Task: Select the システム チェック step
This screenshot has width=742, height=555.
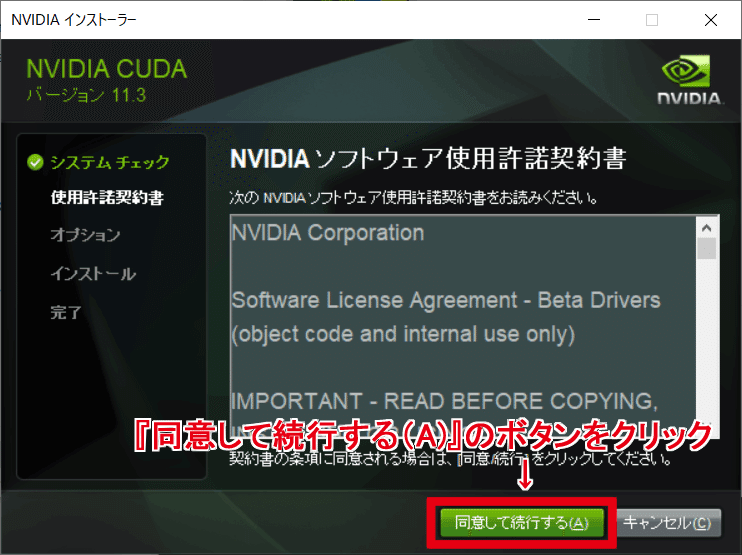Action: coord(110,162)
